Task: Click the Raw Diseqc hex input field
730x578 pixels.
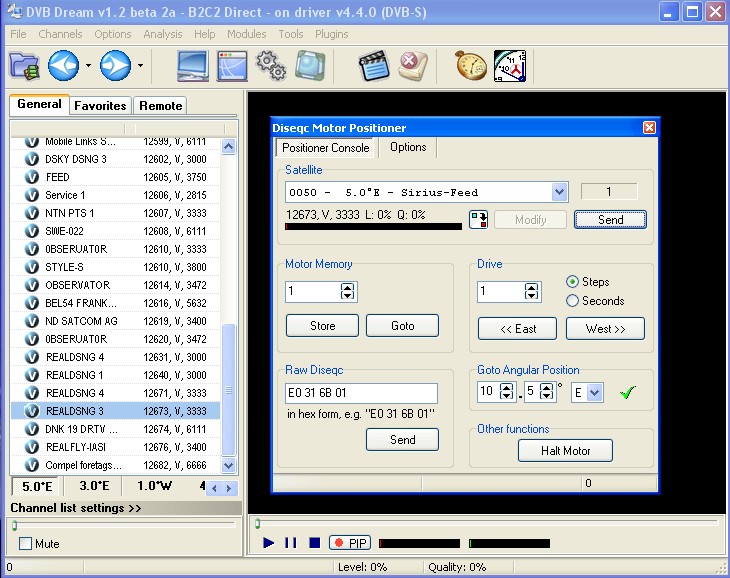Action: pos(361,393)
